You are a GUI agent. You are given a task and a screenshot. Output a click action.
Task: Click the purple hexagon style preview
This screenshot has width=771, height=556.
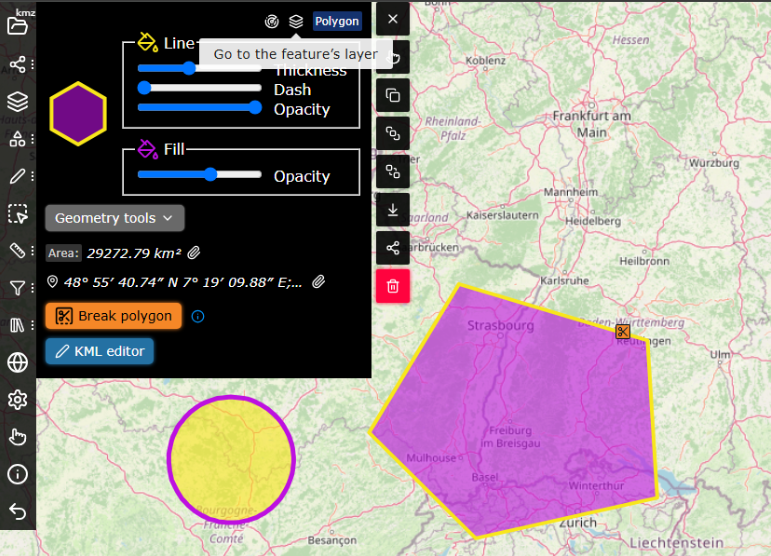[78, 114]
